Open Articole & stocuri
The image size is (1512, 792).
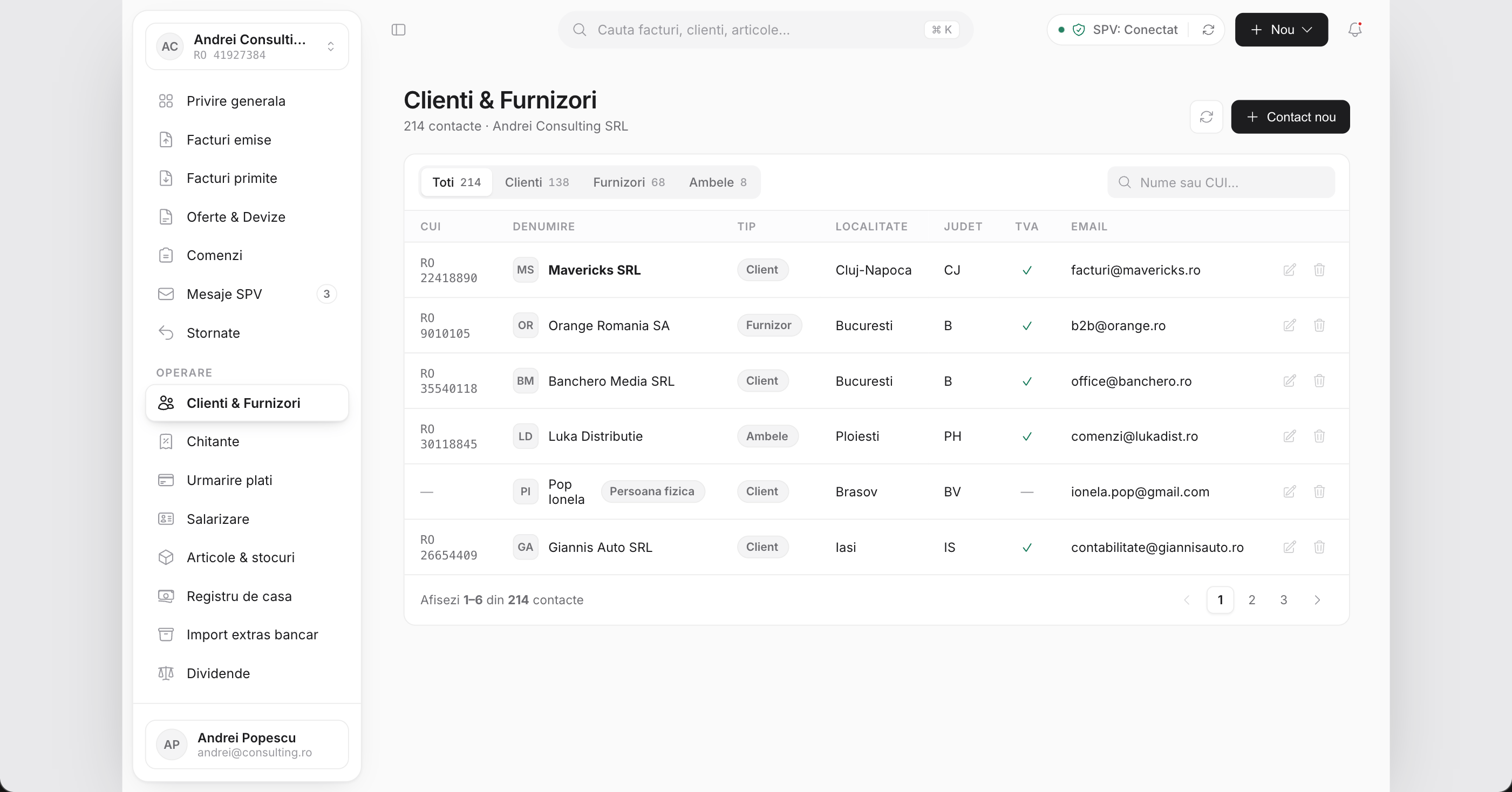pos(247,557)
